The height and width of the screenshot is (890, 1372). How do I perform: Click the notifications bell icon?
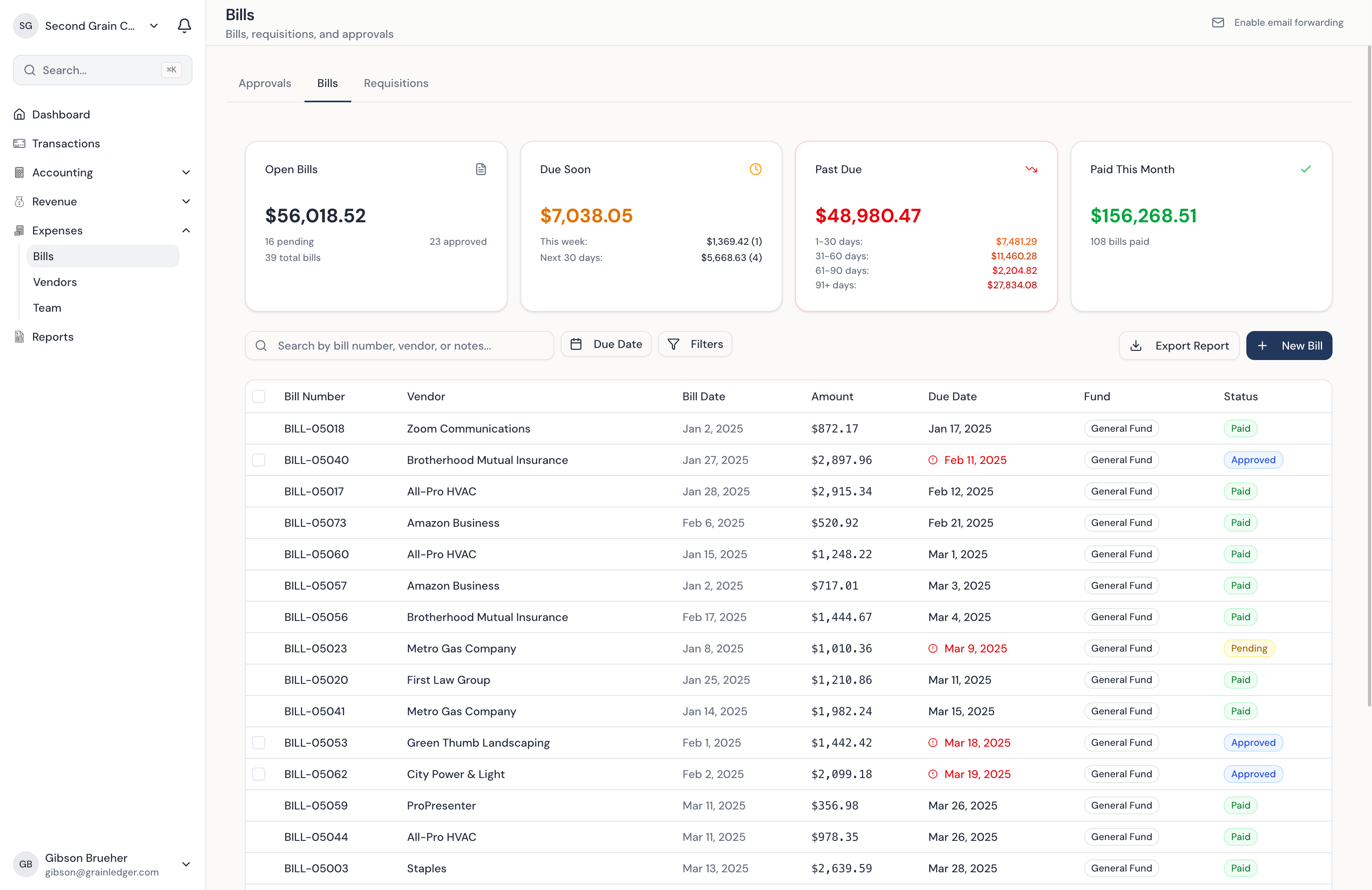184,25
